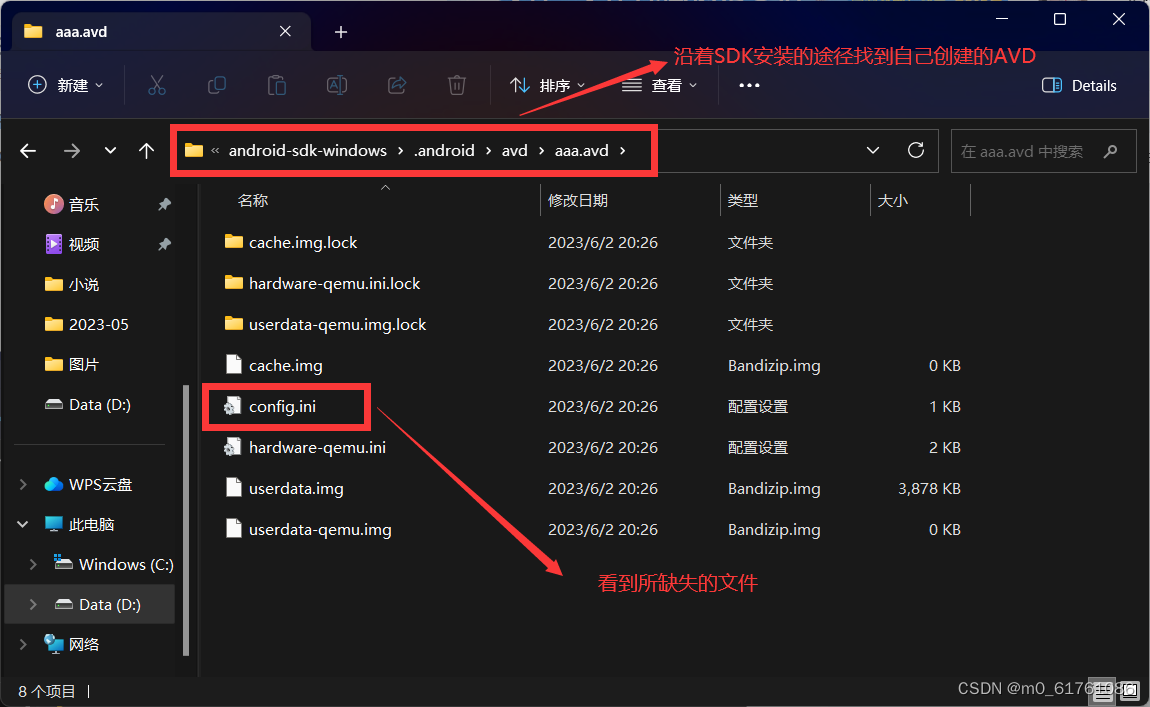Image resolution: width=1150 pixels, height=707 pixels.
Task: Click the up one level arrow button
Action: pyautogui.click(x=146, y=150)
